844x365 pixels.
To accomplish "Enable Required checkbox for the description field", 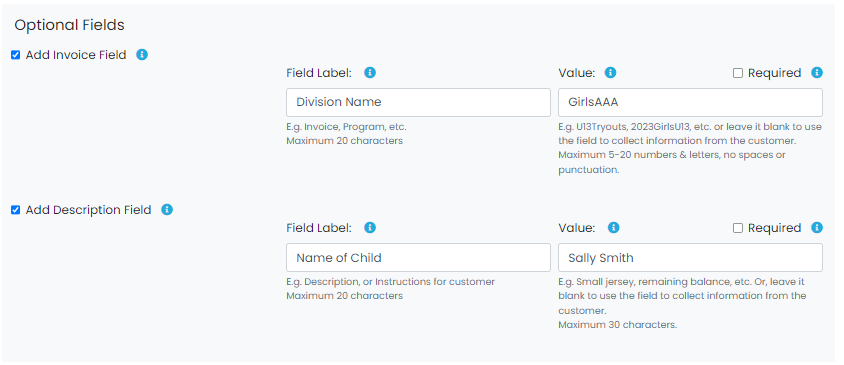I will 738,228.
